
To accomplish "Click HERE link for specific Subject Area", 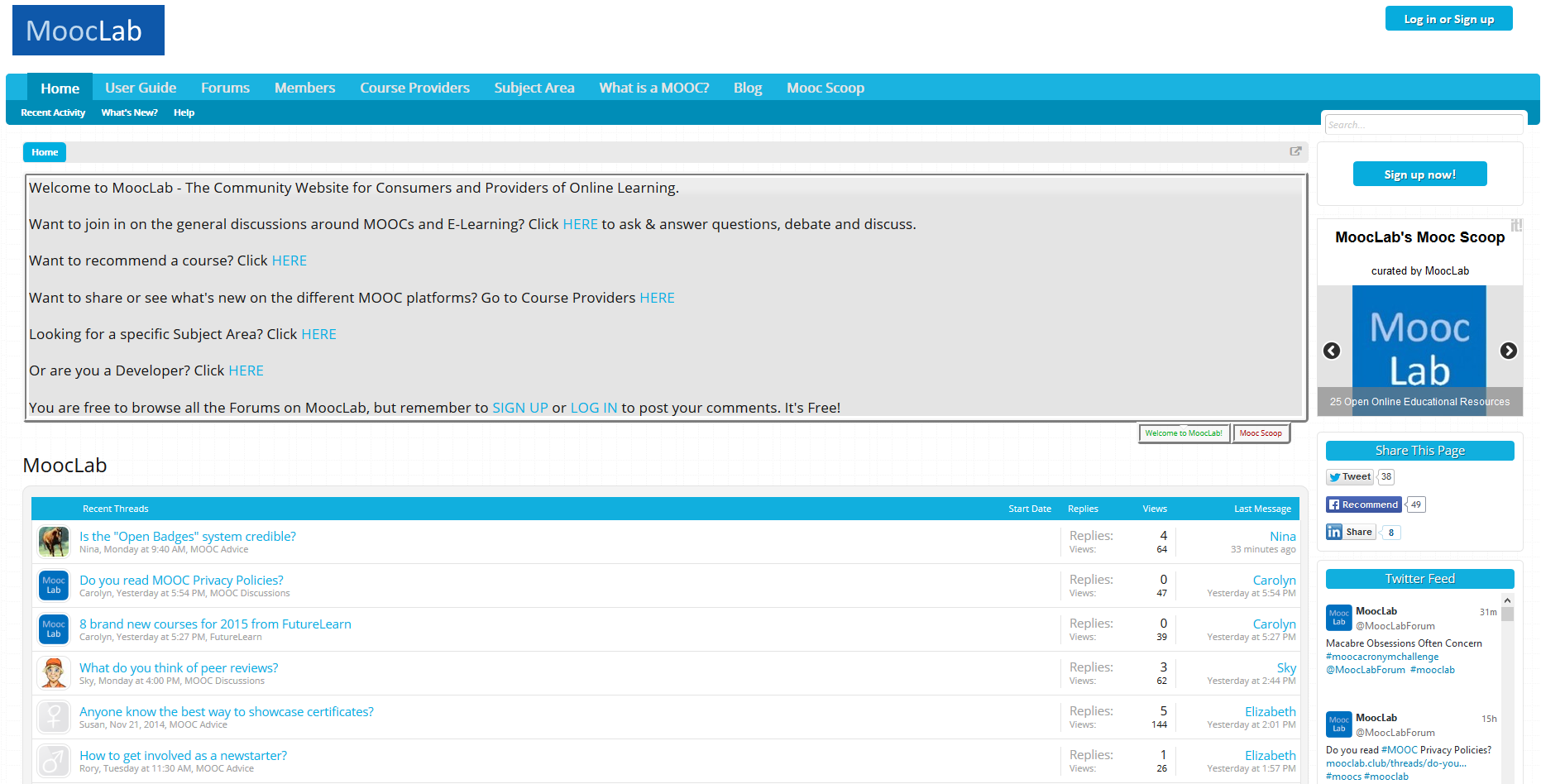I will (x=318, y=334).
